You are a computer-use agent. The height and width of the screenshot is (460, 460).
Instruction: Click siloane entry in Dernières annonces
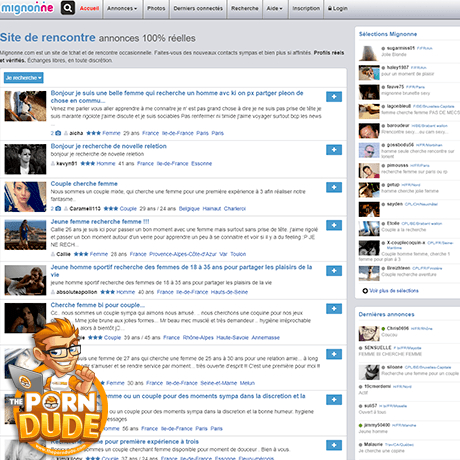click(x=395, y=367)
